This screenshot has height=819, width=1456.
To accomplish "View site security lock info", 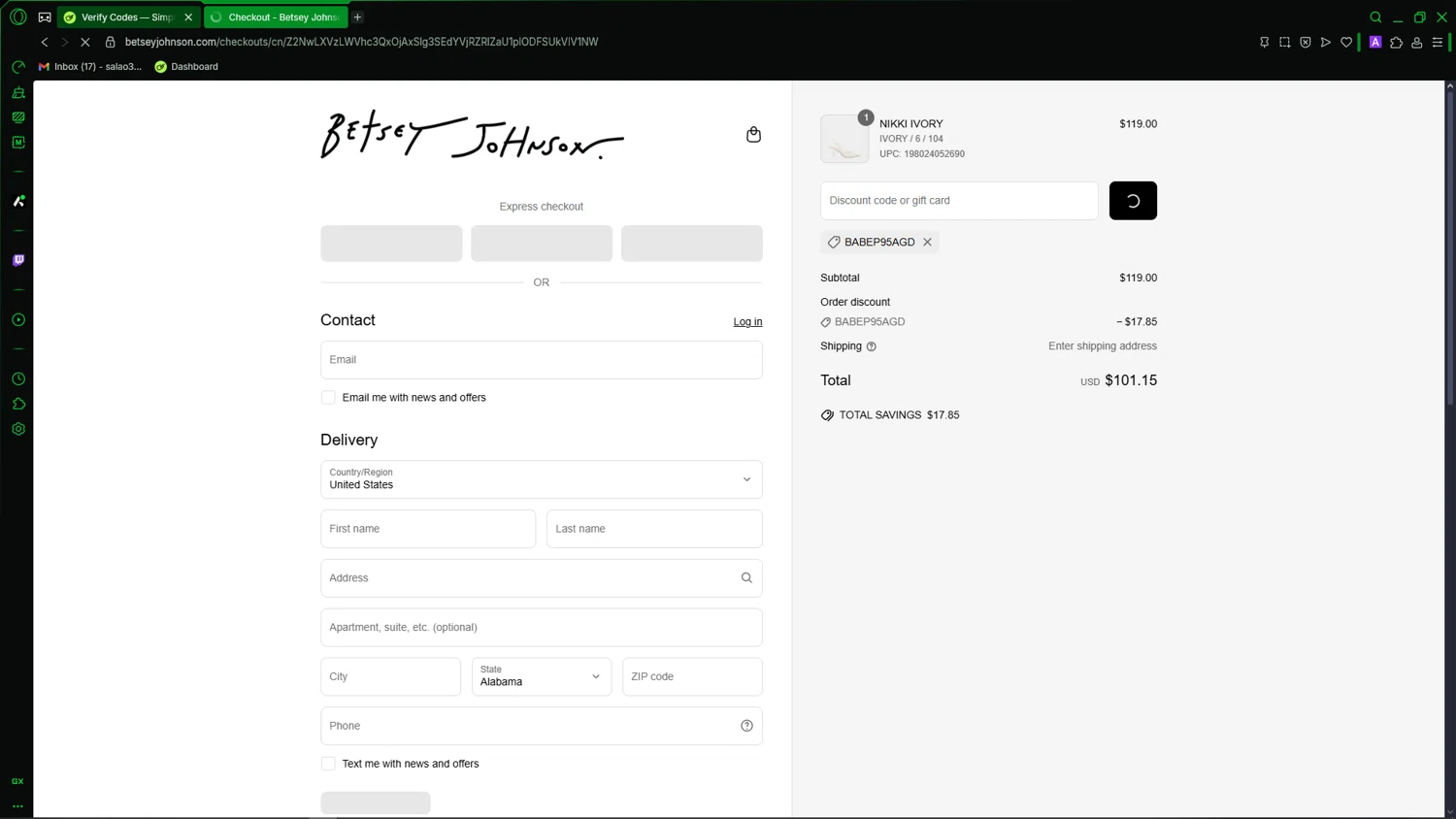I will pyautogui.click(x=110, y=42).
